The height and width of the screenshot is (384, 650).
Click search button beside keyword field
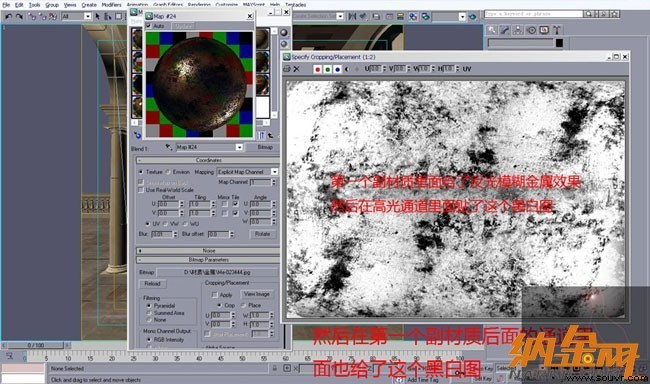[x=588, y=14]
